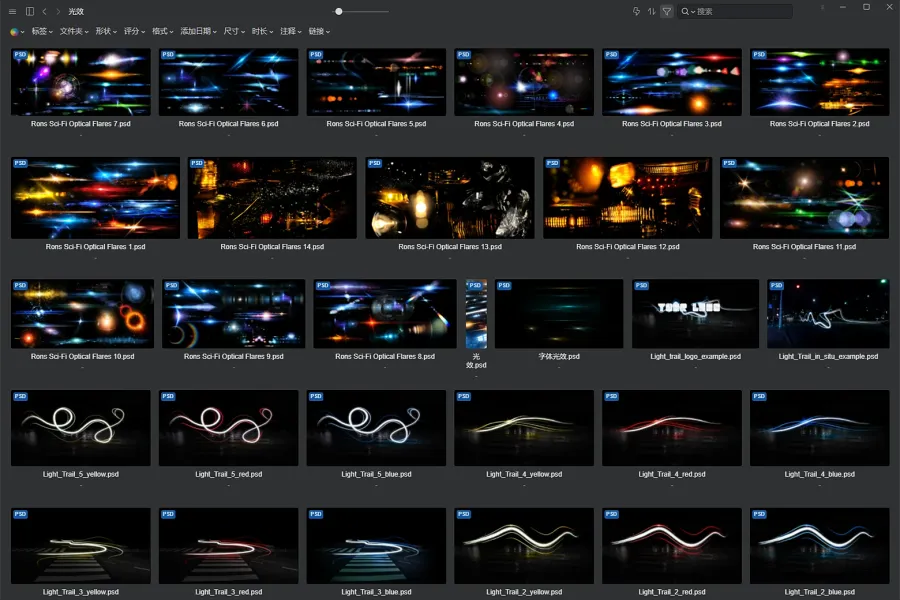This screenshot has height=600, width=900.
Task: Select Light_Trail_in_situ_example thumbnail image
Action: click(828, 313)
